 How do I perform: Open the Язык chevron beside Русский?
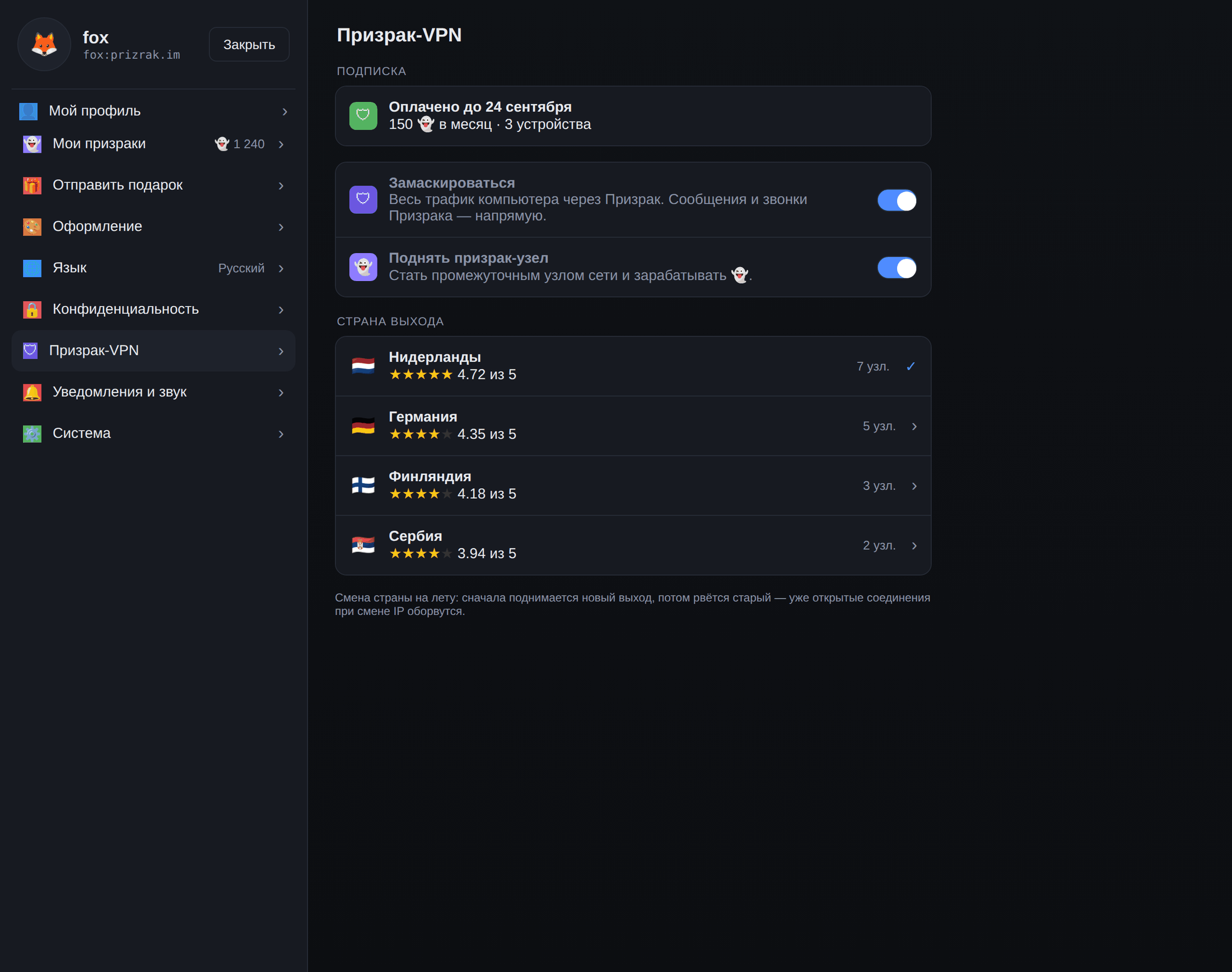[x=281, y=269]
